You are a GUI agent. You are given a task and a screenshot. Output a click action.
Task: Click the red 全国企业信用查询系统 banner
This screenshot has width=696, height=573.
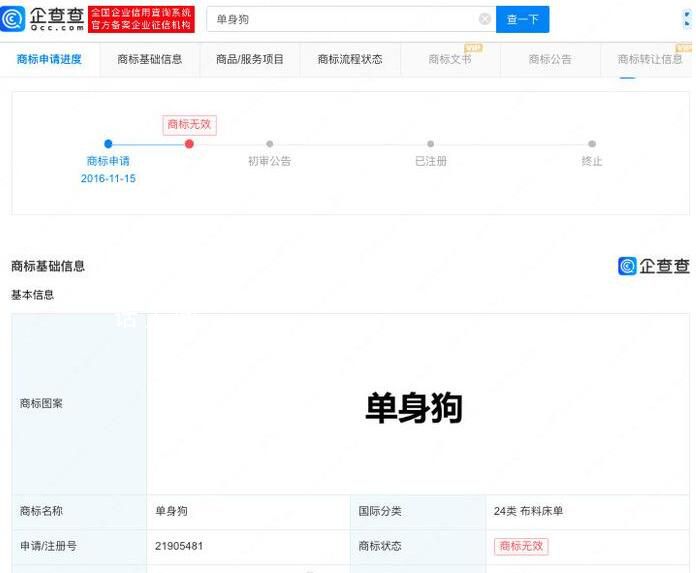pyautogui.click(x=141, y=19)
